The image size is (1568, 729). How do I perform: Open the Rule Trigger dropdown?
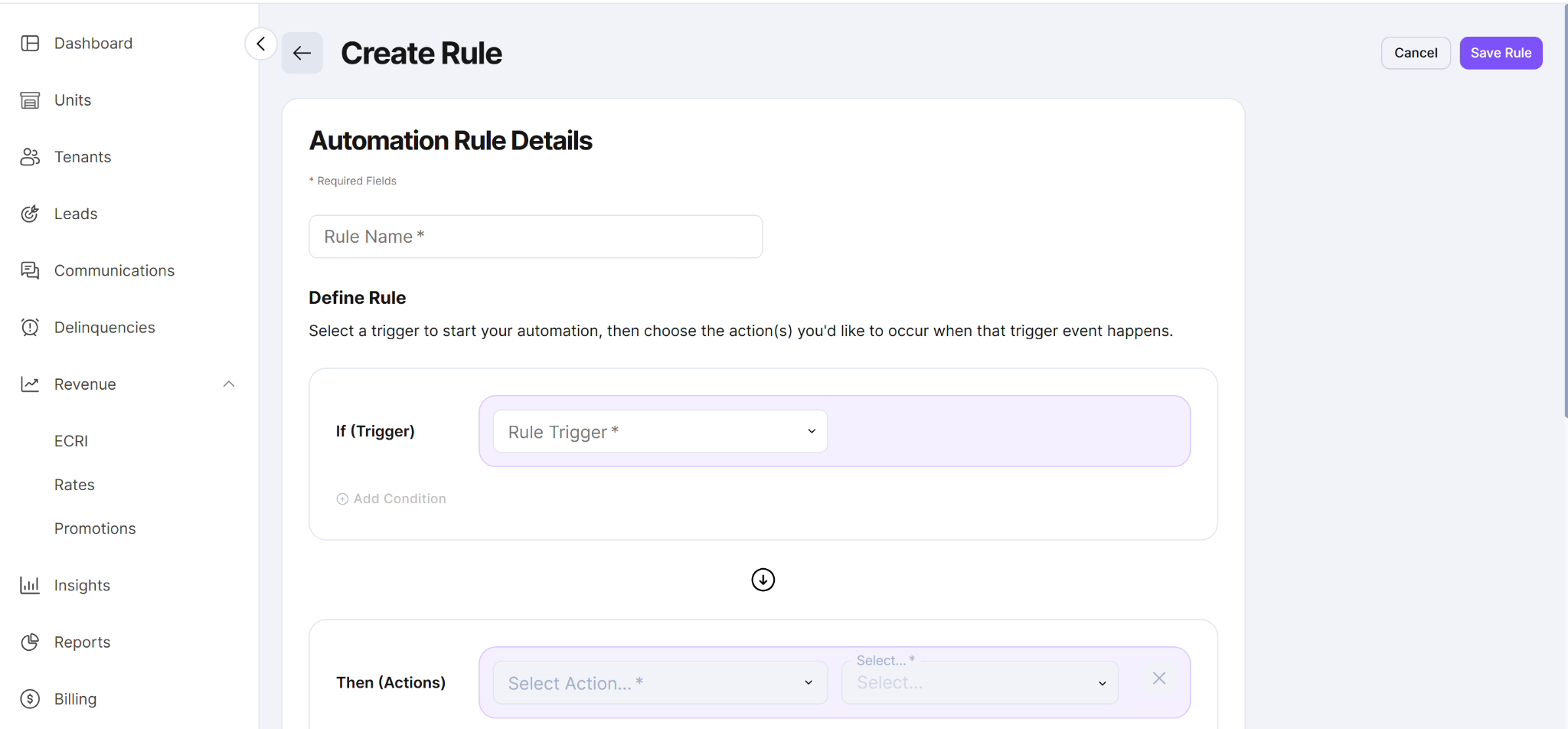(x=660, y=431)
